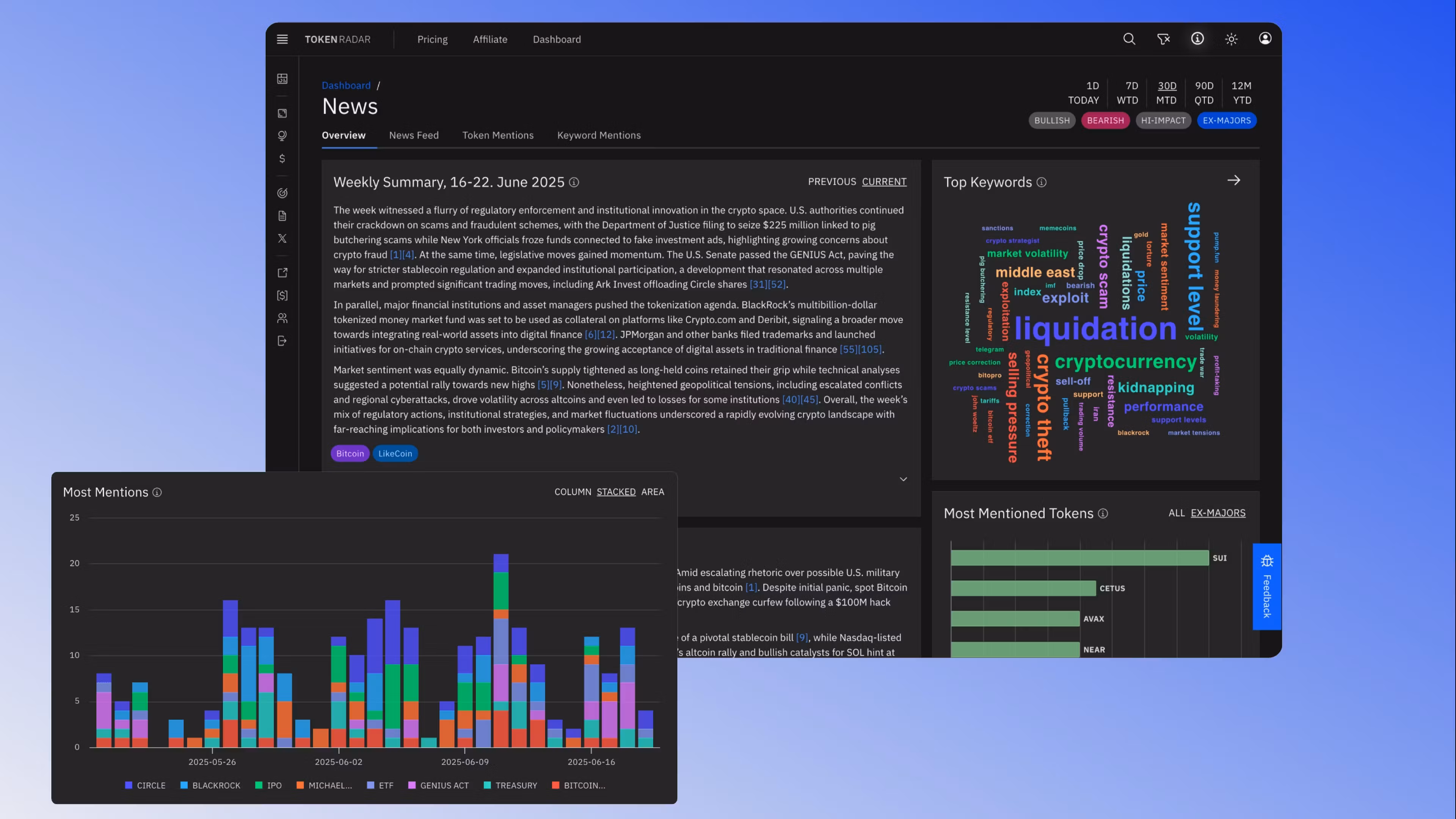Switch to the News Feed tab
Image resolution: width=1456 pixels, height=819 pixels.
coord(413,135)
